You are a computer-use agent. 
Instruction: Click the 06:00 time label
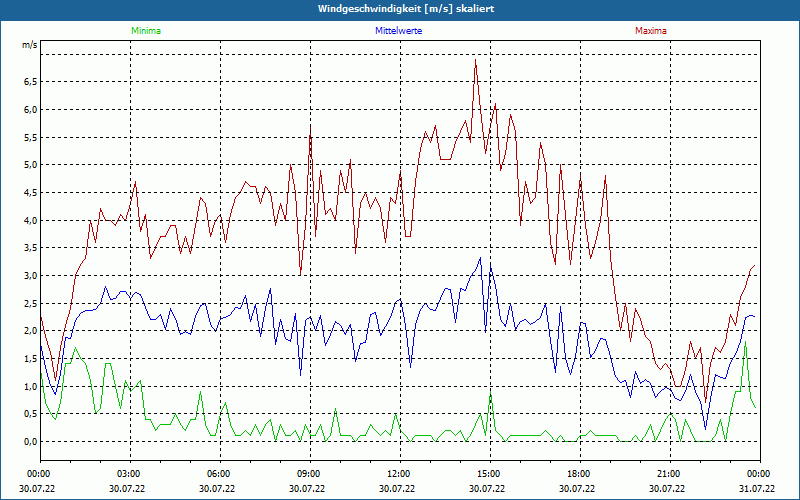[x=218, y=474]
